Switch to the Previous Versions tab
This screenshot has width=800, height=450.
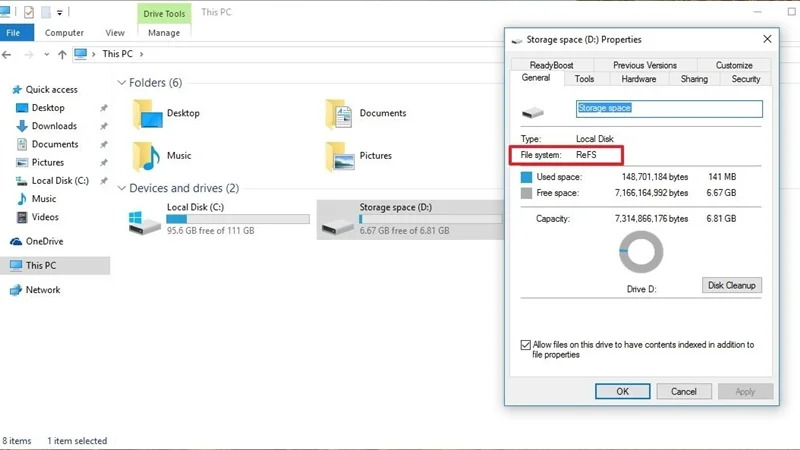tap(645, 65)
